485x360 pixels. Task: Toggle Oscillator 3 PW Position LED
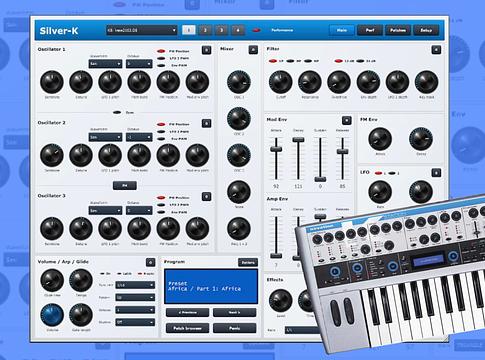click(161, 198)
